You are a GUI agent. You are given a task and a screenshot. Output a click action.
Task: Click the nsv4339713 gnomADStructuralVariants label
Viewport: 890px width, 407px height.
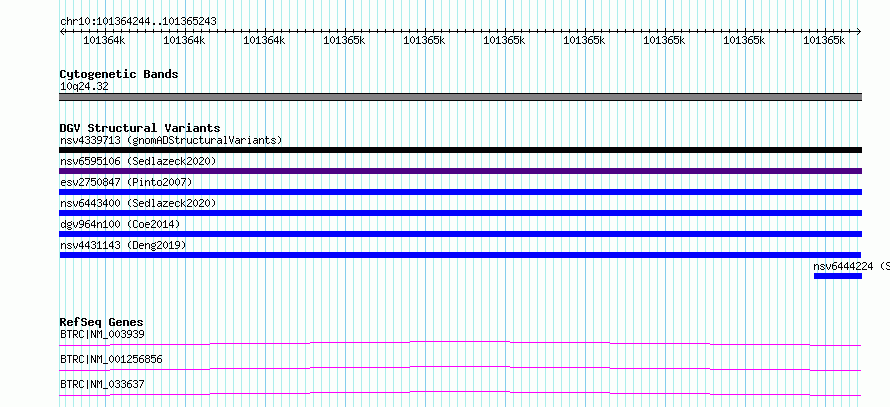pos(171,140)
